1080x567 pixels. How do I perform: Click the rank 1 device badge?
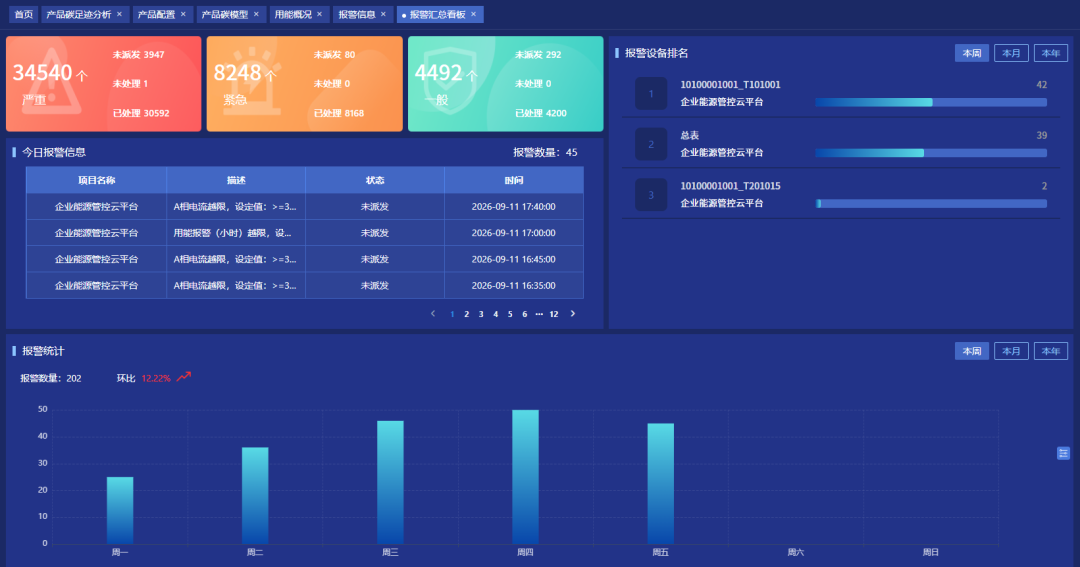pos(651,94)
